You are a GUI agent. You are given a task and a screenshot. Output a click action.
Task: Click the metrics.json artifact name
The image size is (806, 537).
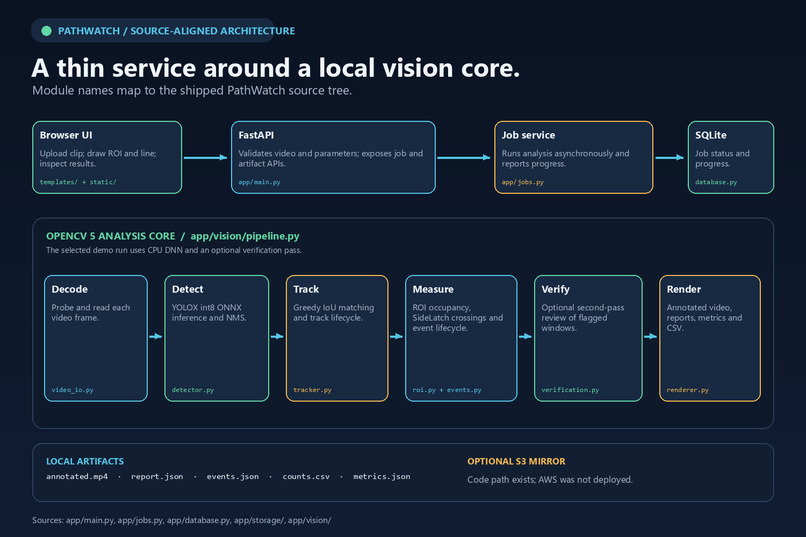(x=381, y=476)
